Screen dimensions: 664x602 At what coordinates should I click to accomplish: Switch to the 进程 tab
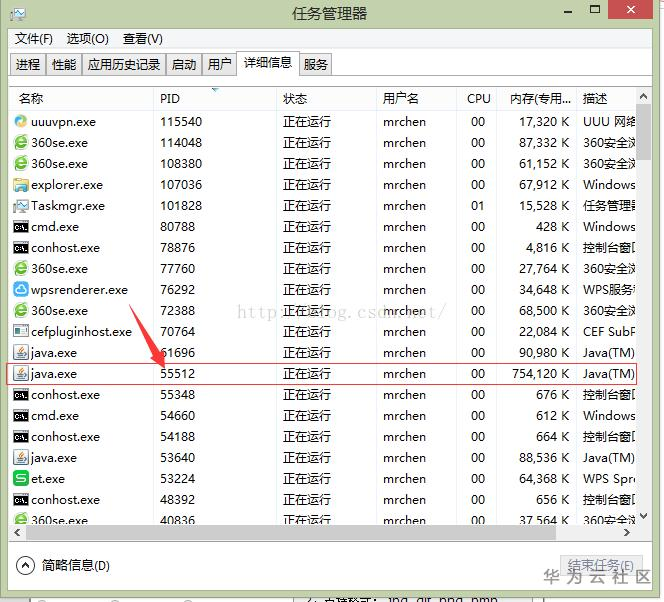click(x=28, y=64)
